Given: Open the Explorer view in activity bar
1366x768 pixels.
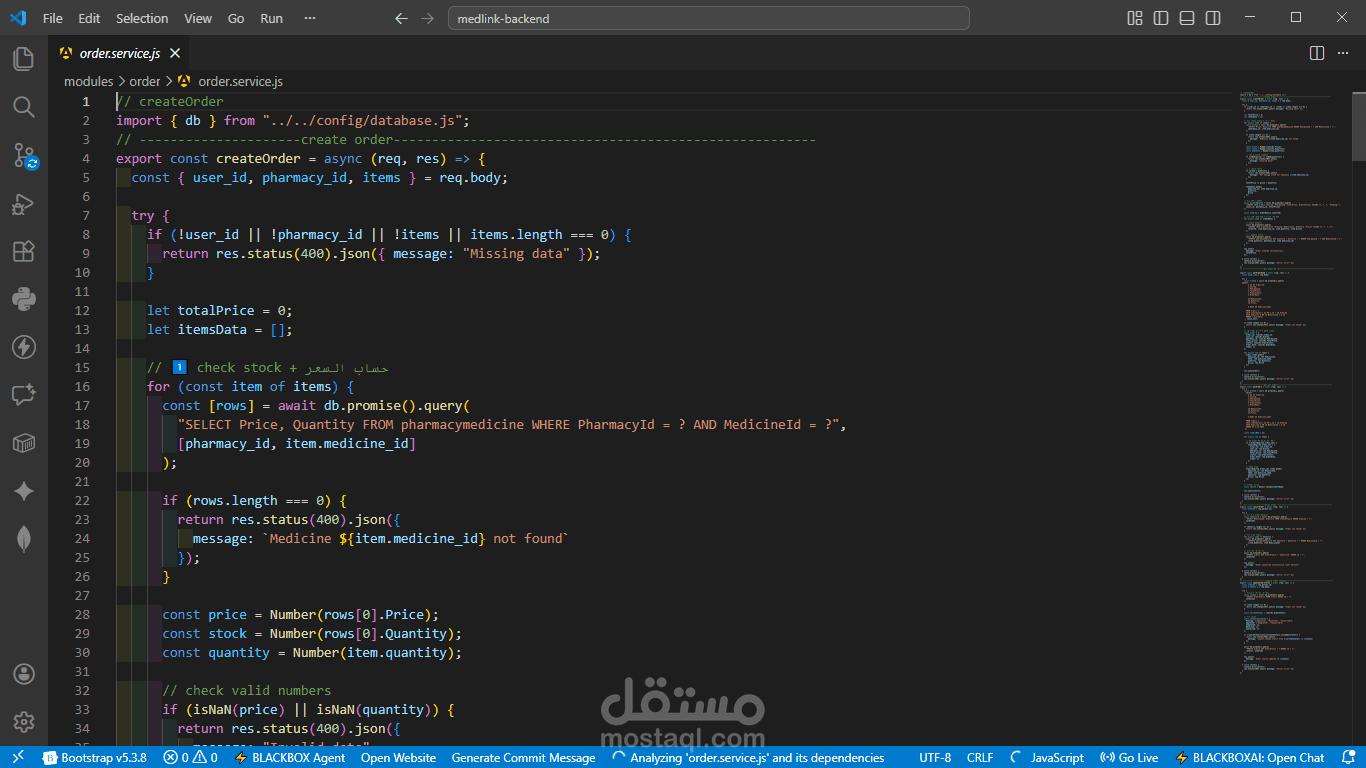Looking at the screenshot, I should point(24,59).
